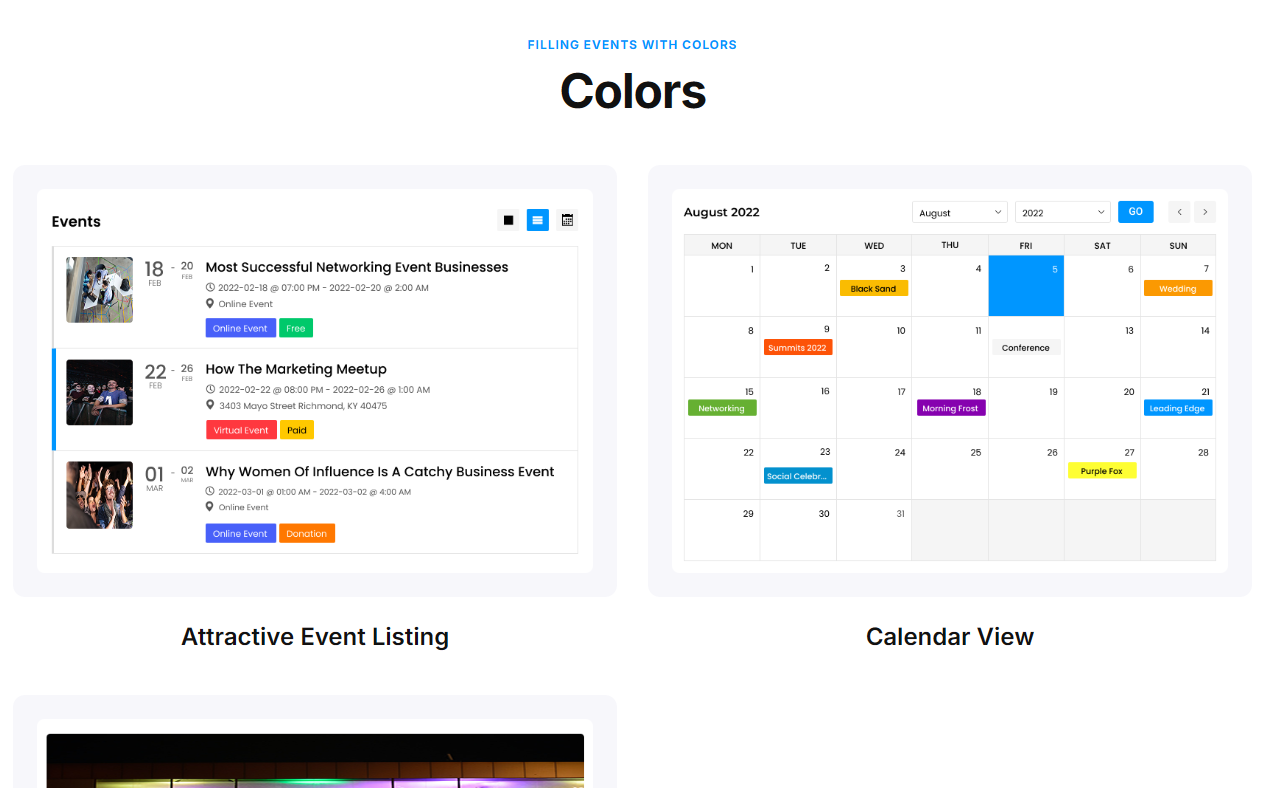
Task: Open Most Successful Networking Event Businesses title
Action: pyautogui.click(x=357, y=267)
